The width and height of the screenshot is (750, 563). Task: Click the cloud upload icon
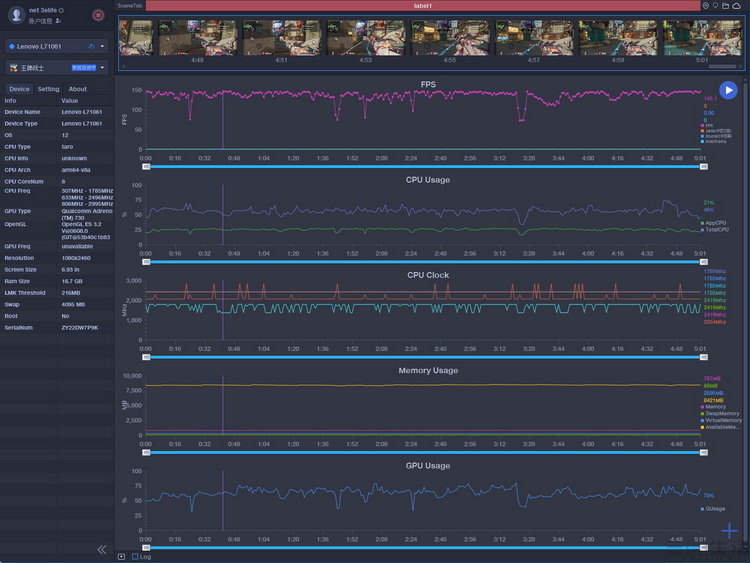coord(737,6)
